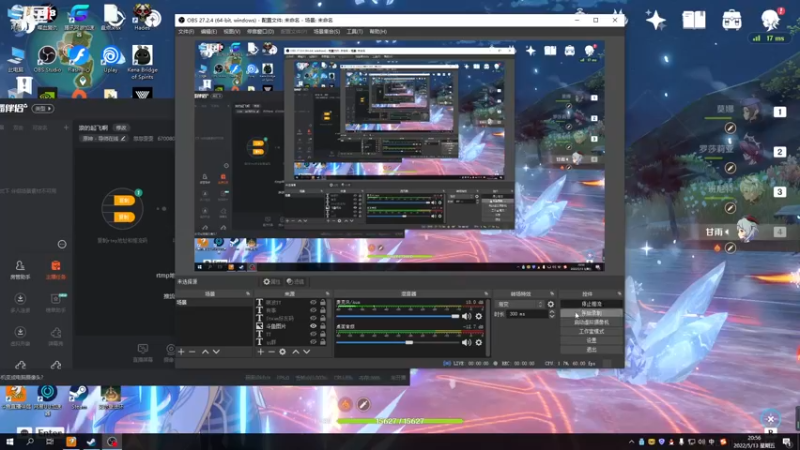The height and width of the screenshot is (450, 800).
Task: Pop out the 场景 scenes dock
Action: (x=248, y=294)
